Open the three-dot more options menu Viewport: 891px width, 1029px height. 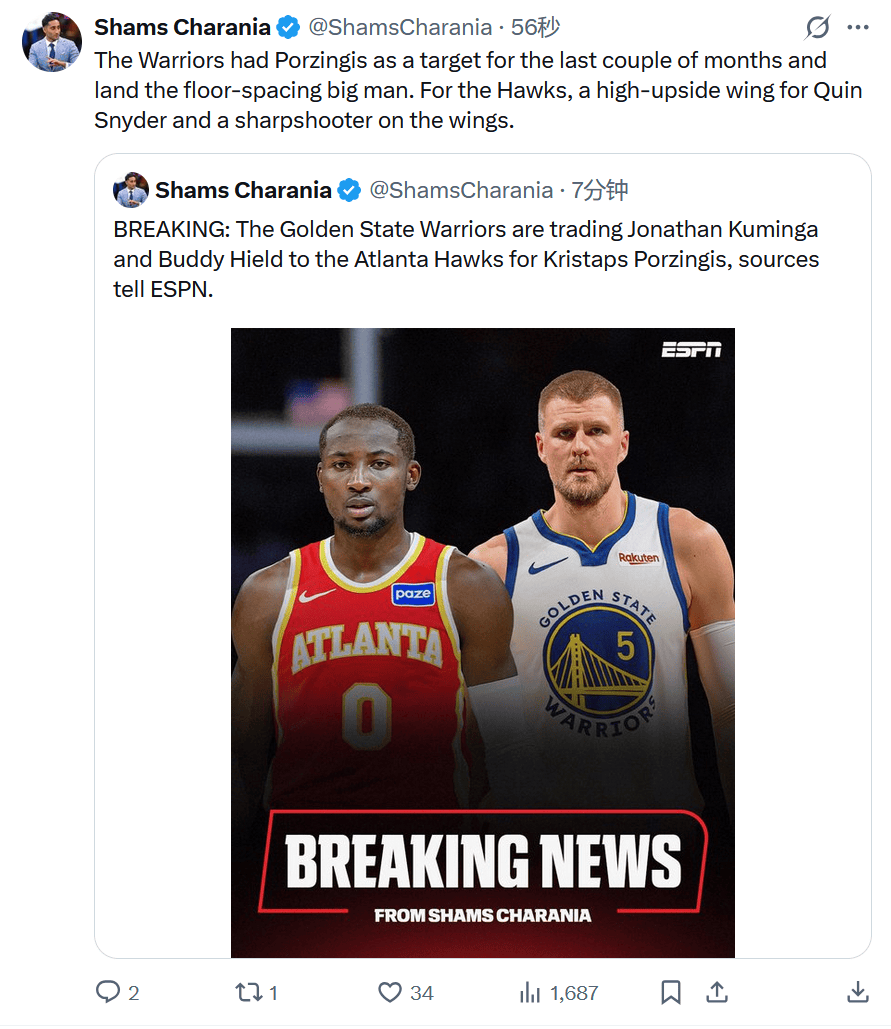point(858,27)
